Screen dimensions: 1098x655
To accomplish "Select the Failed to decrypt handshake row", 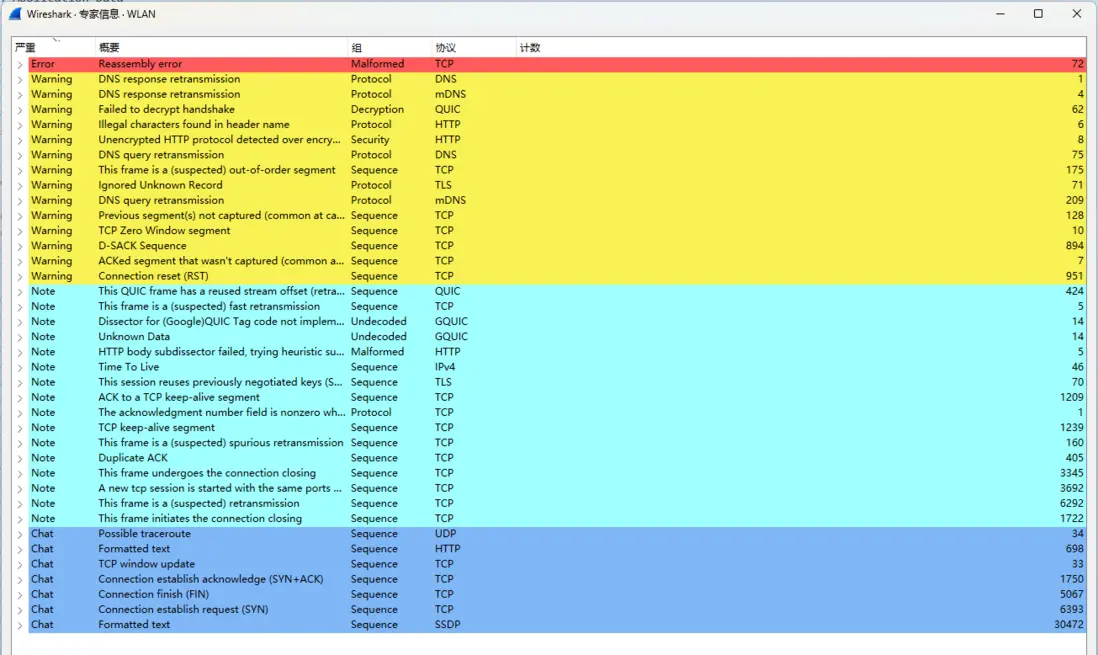I will click(x=557, y=109).
